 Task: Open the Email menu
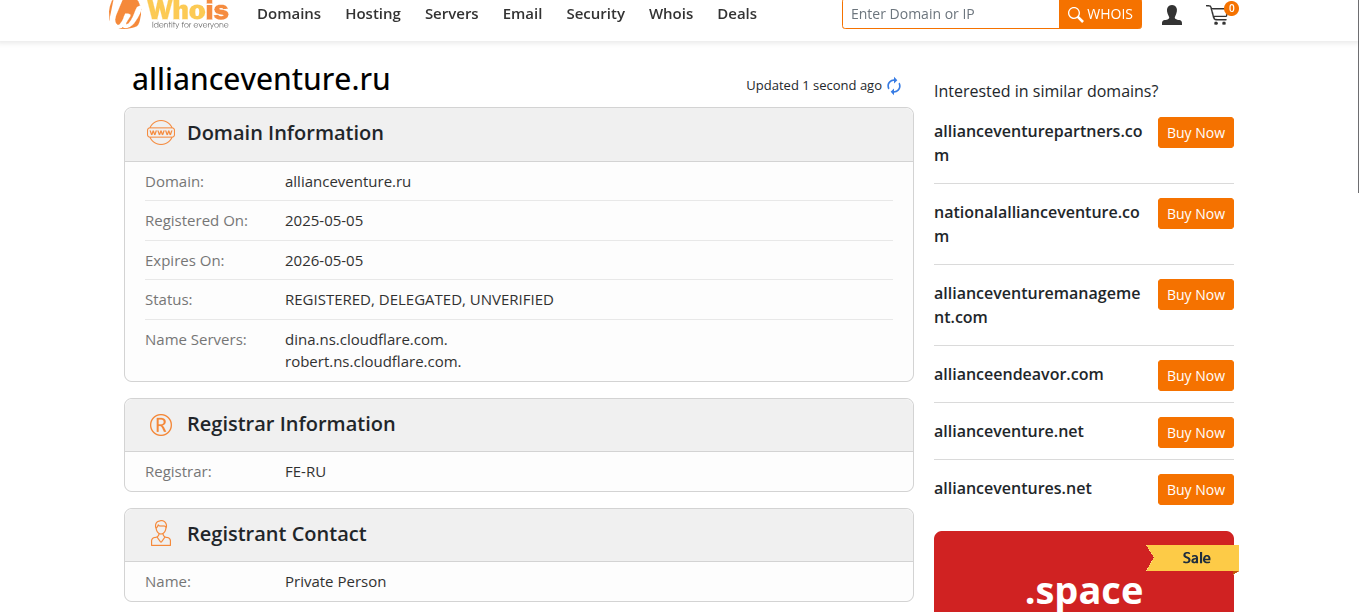[522, 14]
